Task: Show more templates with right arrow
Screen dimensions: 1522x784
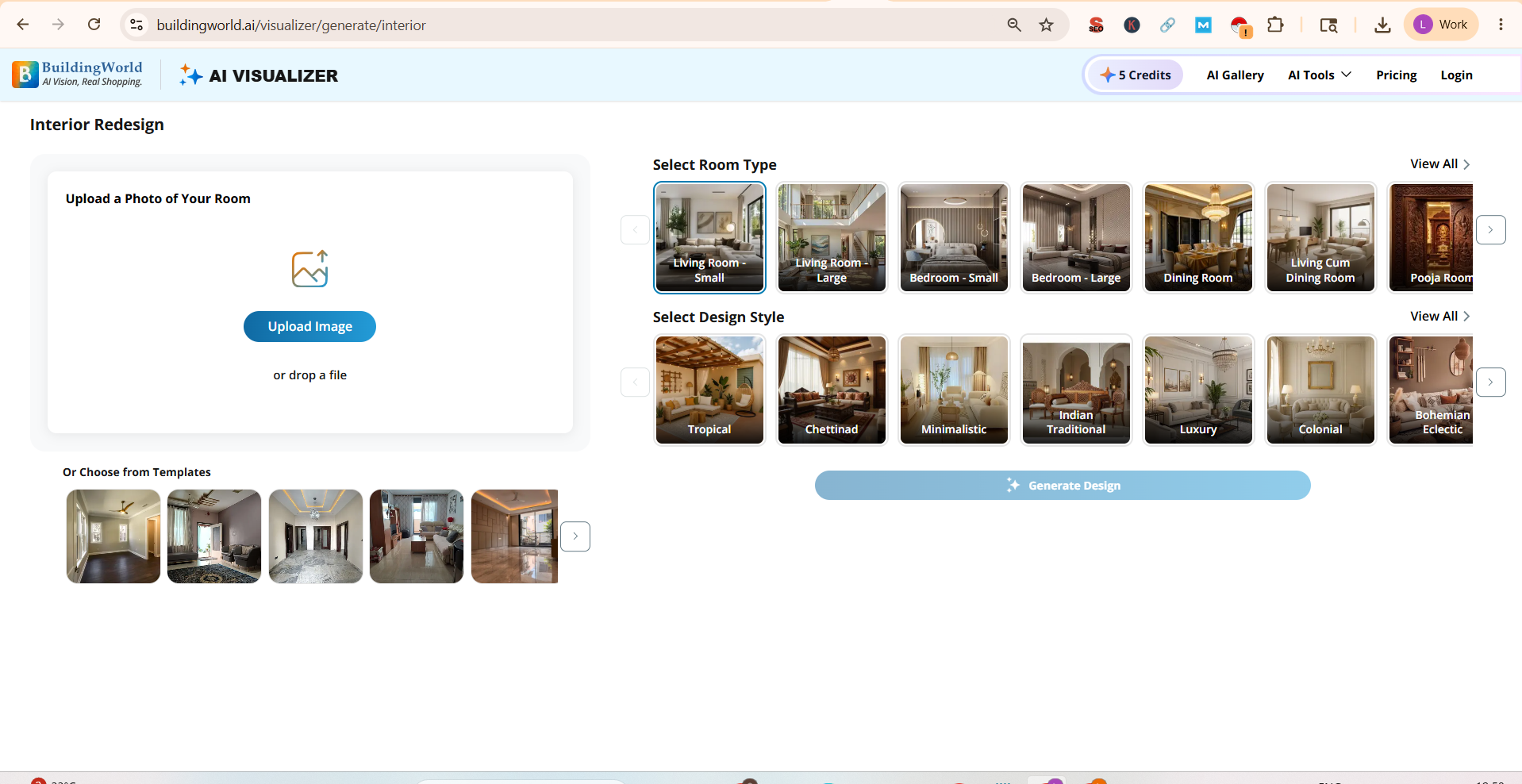Action: [x=575, y=536]
